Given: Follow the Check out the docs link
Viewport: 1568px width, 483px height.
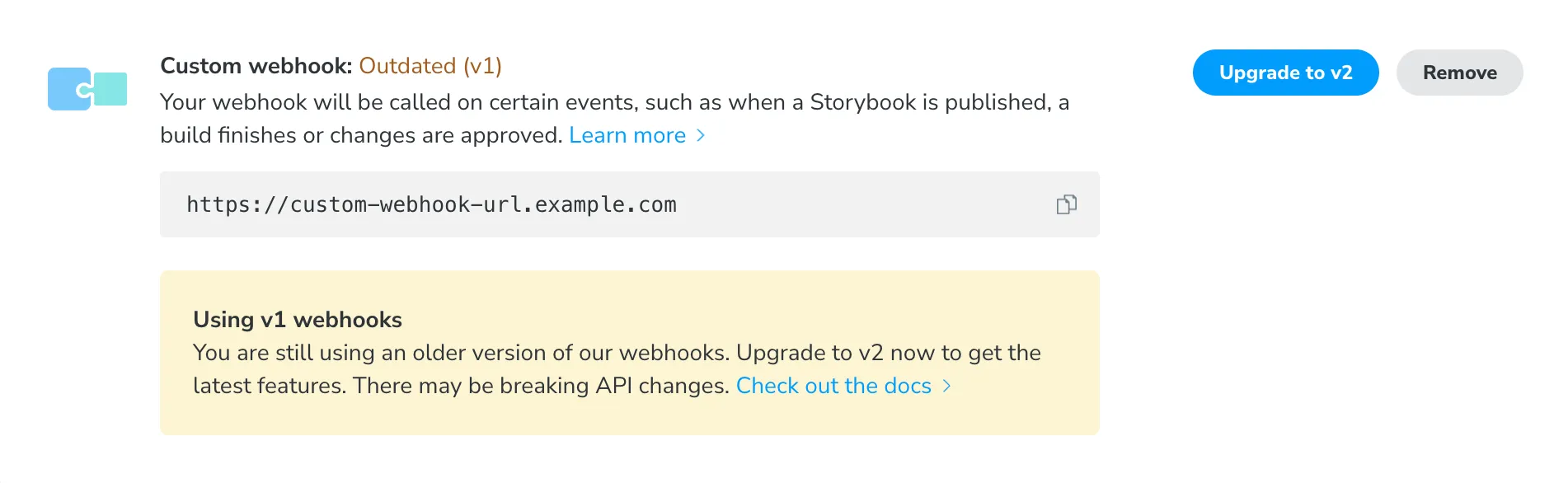Looking at the screenshot, I should pyautogui.click(x=833, y=386).
